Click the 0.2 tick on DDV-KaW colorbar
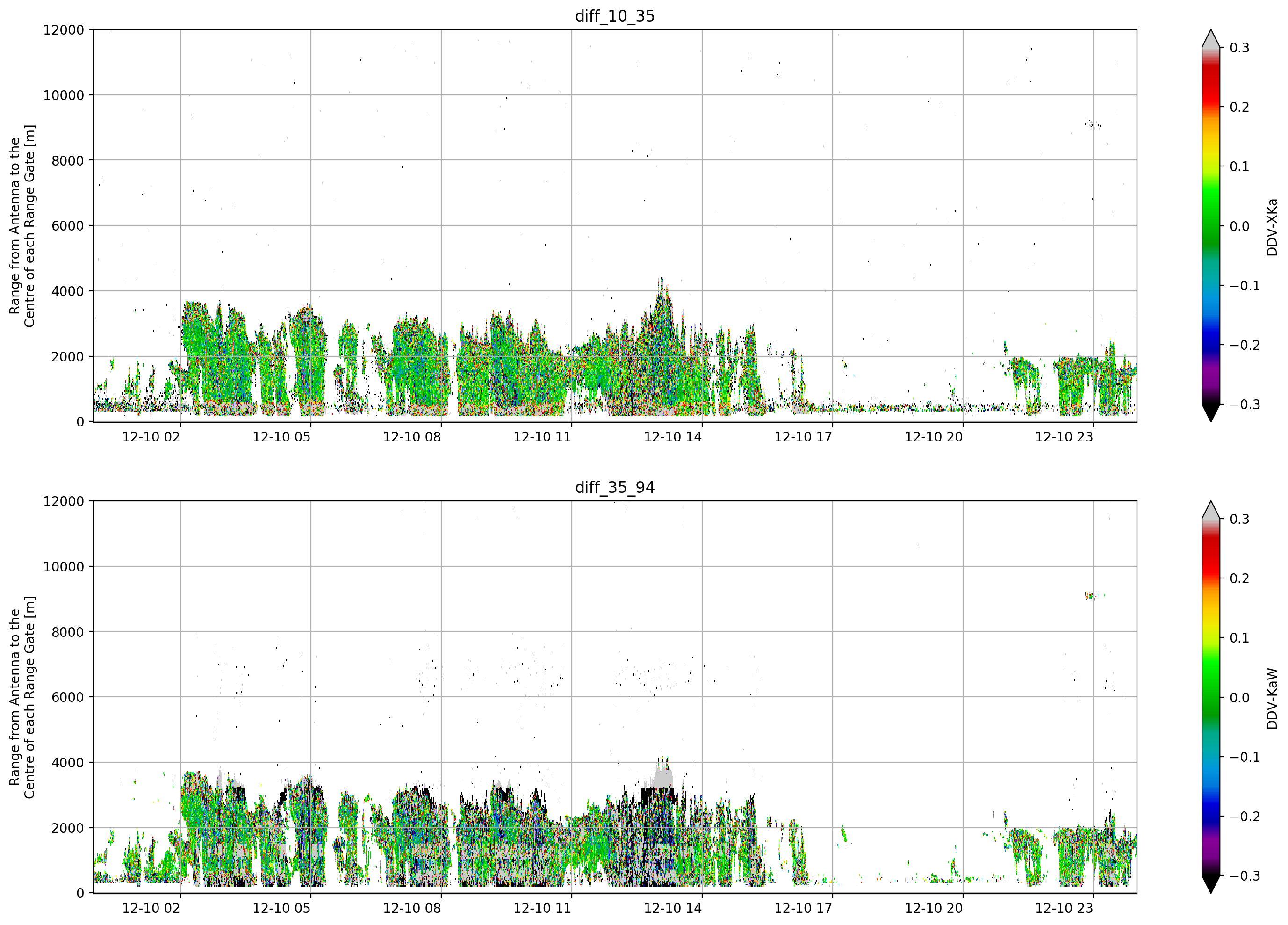This screenshot has height=925, width=1288. pyautogui.click(x=1239, y=578)
